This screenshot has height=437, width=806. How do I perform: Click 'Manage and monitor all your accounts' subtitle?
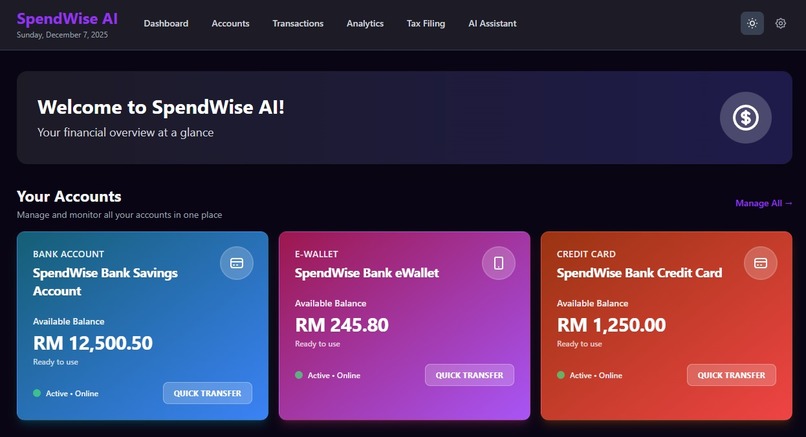point(119,215)
